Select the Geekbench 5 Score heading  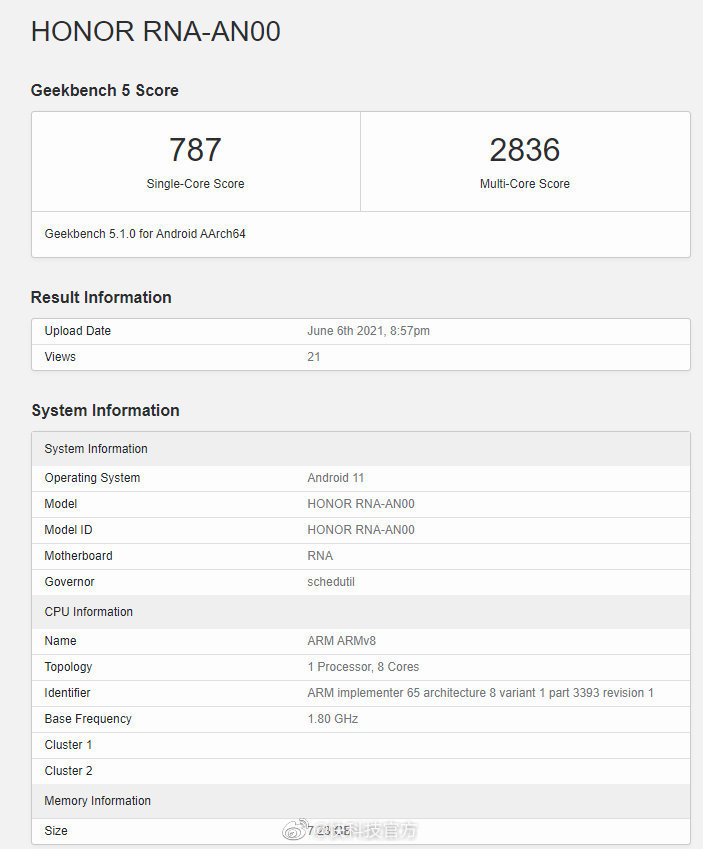tap(105, 90)
